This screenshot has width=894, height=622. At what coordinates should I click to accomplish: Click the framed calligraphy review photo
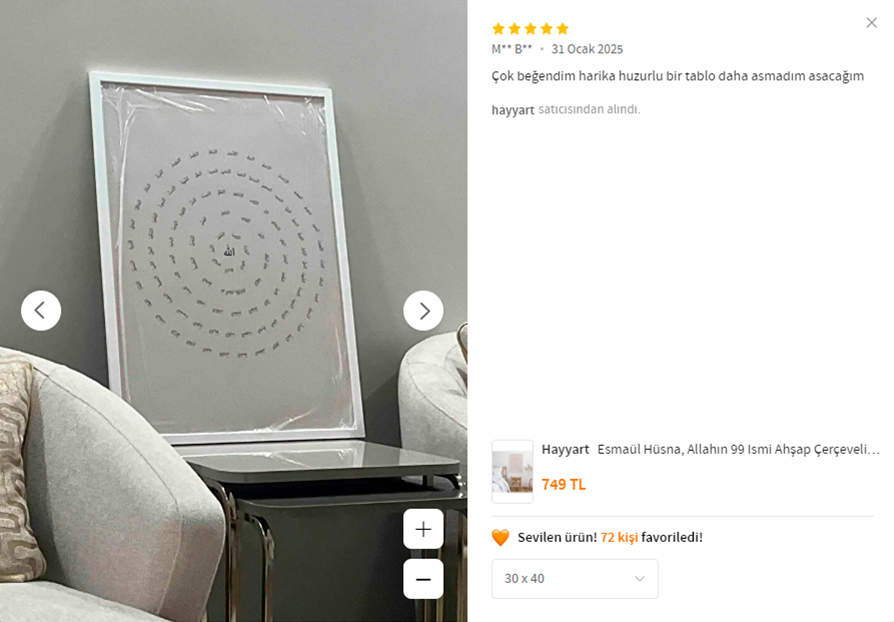click(227, 258)
